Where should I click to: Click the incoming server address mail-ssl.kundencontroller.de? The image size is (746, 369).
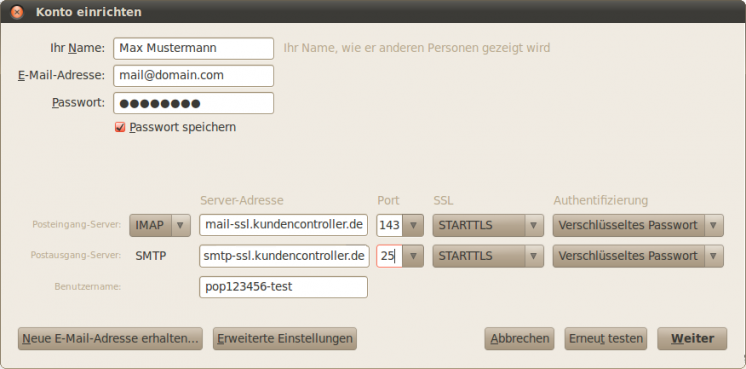[x=284, y=225]
